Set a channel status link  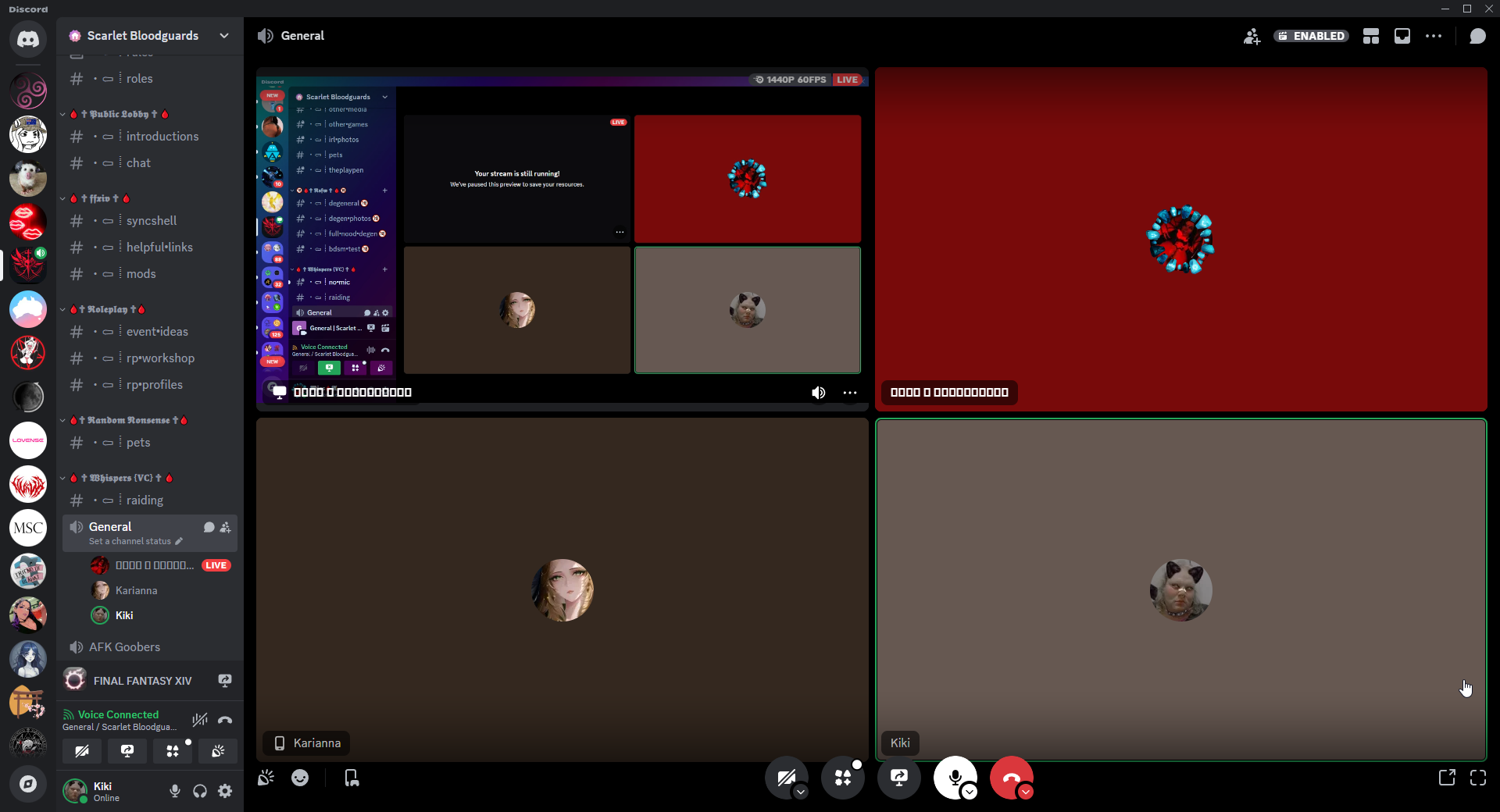[135, 541]
